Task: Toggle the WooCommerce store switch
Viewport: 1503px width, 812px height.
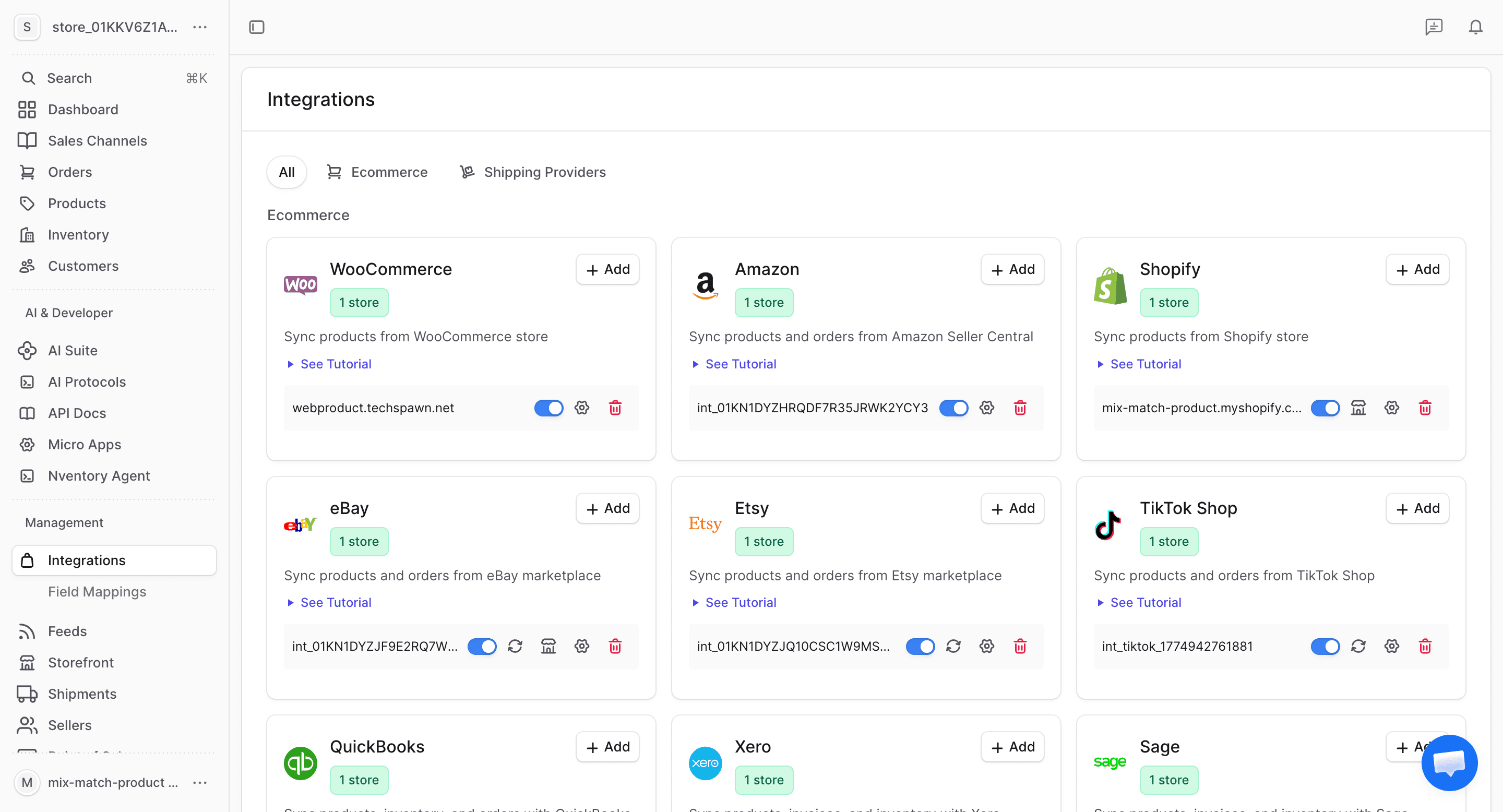Action: tap(548, 408)
